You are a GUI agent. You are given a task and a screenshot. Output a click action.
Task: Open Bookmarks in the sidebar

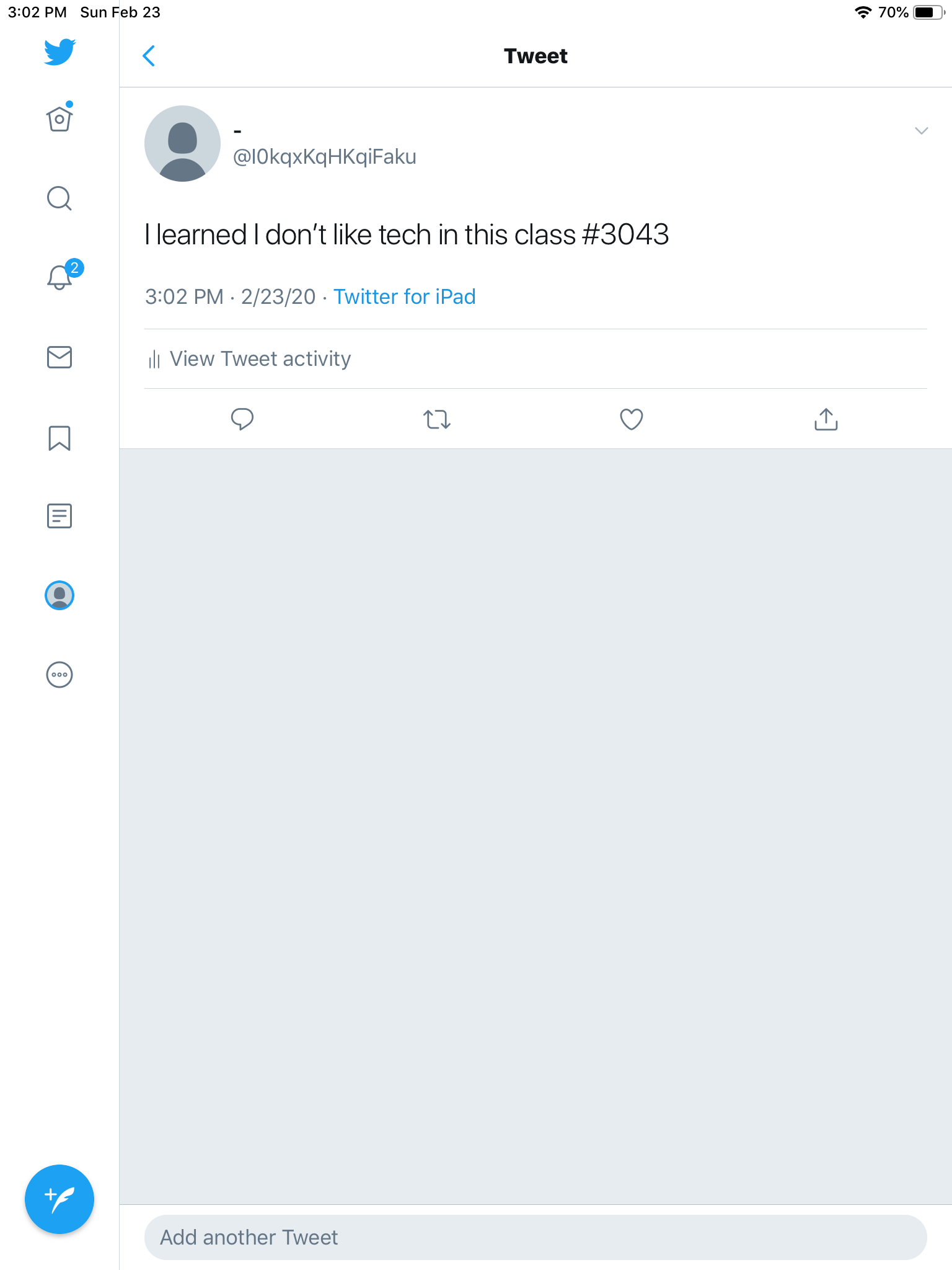tap(59, 438)
